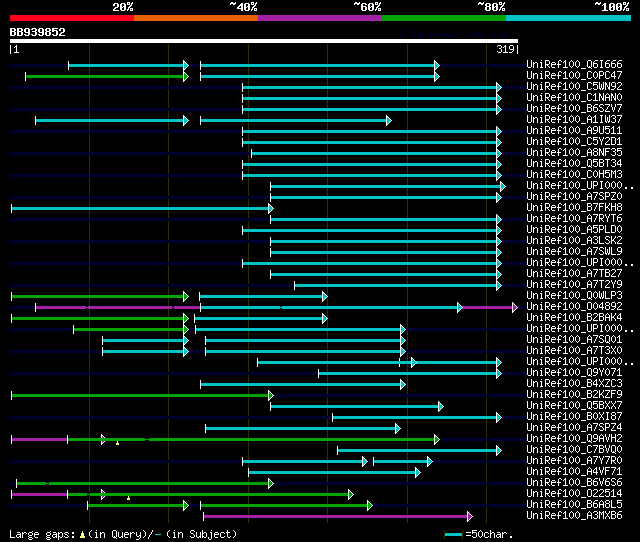Click the red 20% legend segment
The width and height of the screenshot is (640, 542).
(x=72, y=18)
